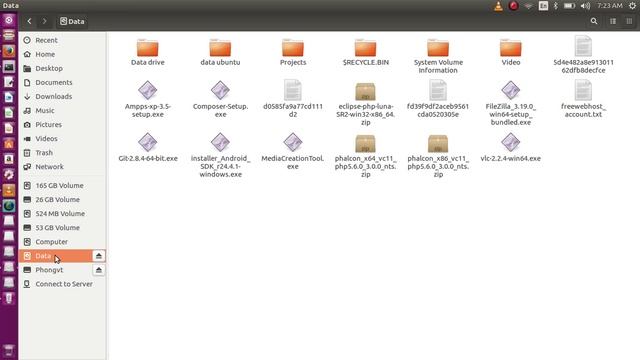Select Git-2.8.4-64-bit.exe file
Viewport: 640px width, 360px height.
click(x=148, y=147)
